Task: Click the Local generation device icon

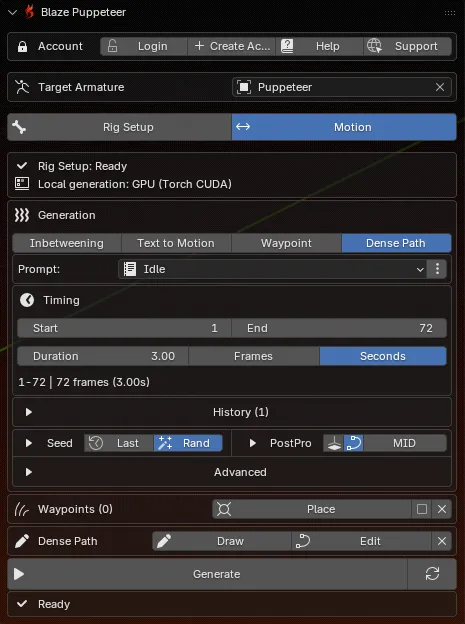Action: coord(22,183)
